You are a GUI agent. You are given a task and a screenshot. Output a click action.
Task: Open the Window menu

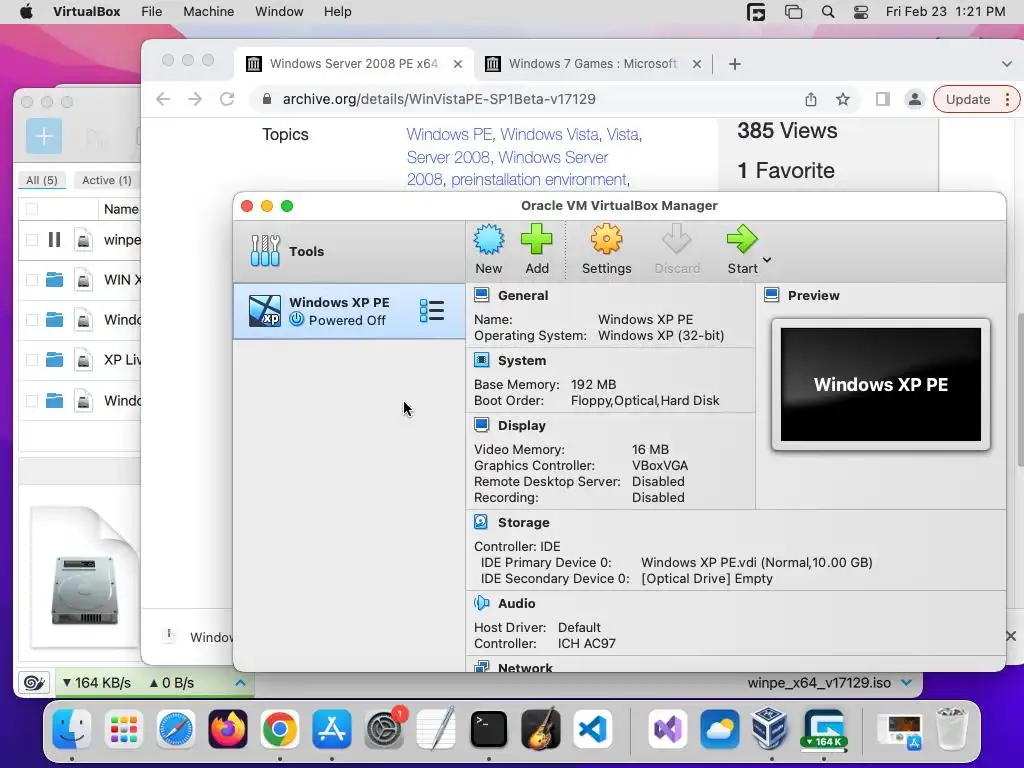(279, 12)
